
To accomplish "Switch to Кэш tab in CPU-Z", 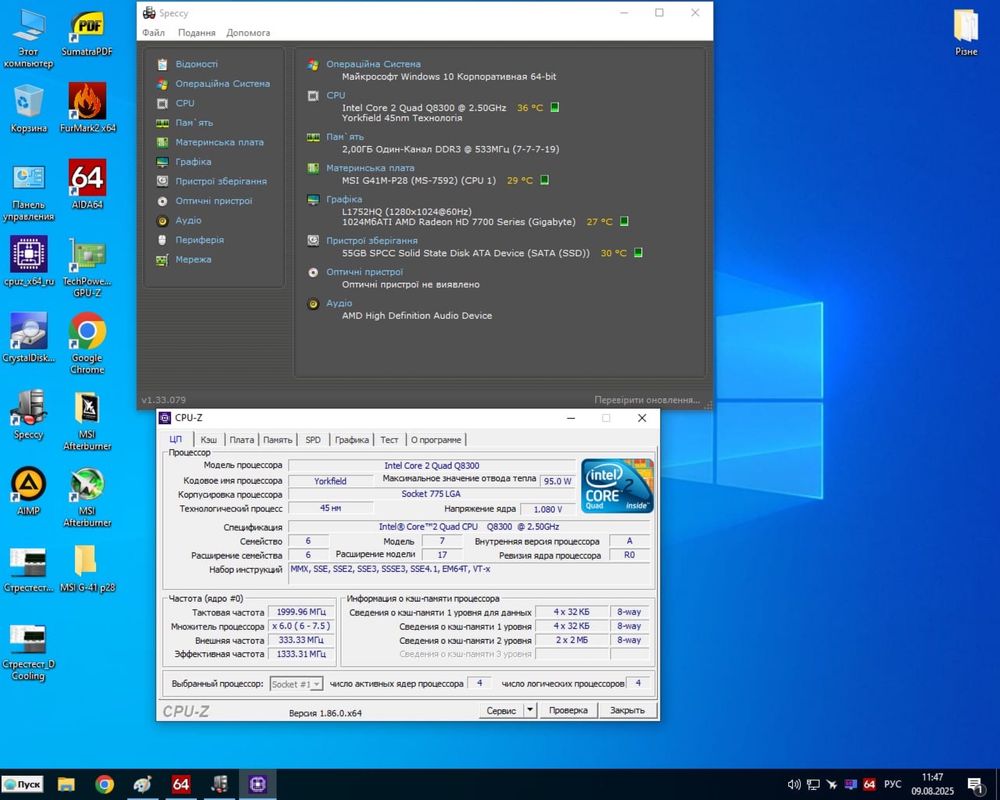I will point(209,440).
